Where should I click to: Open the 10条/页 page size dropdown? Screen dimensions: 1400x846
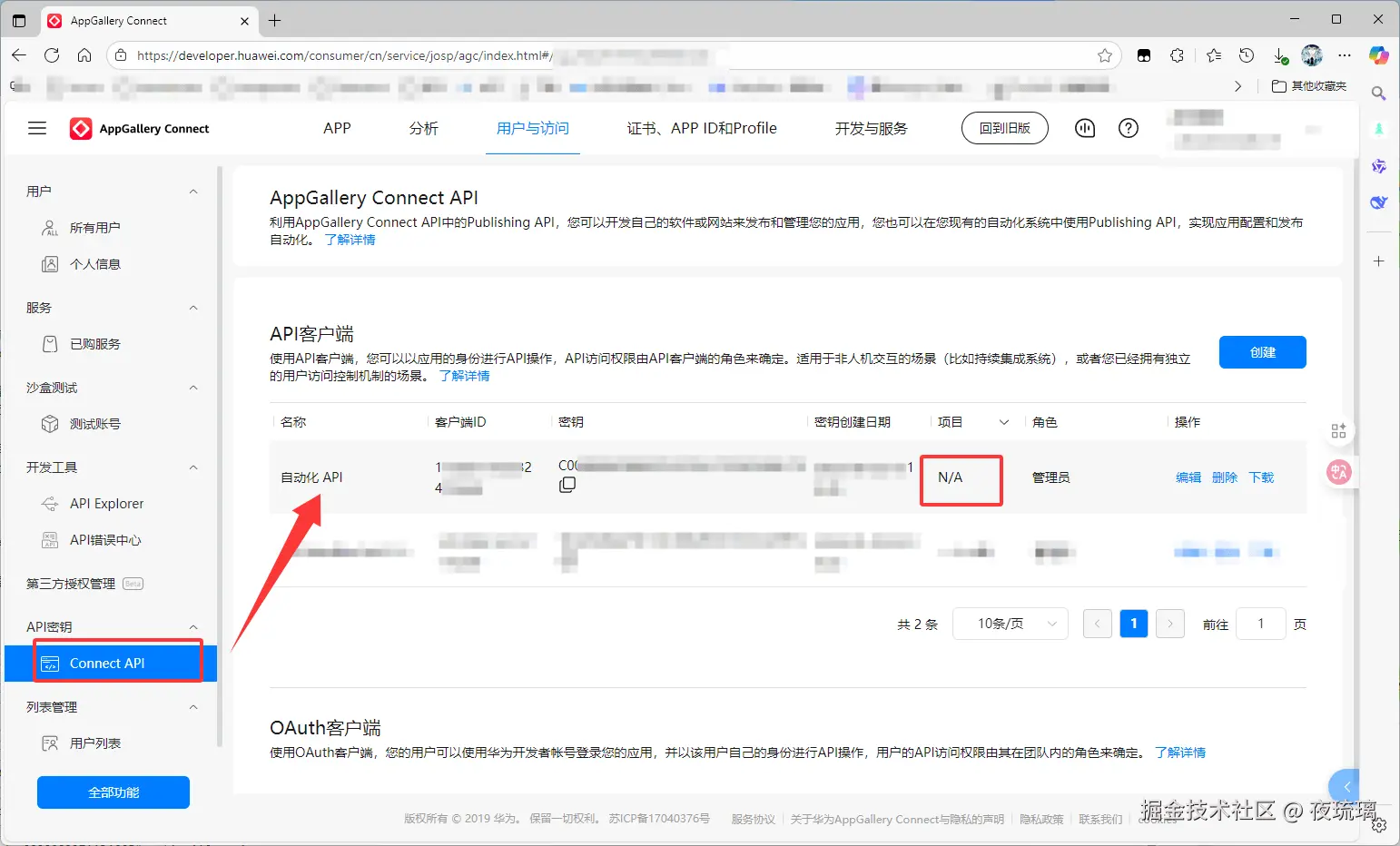1010,624
